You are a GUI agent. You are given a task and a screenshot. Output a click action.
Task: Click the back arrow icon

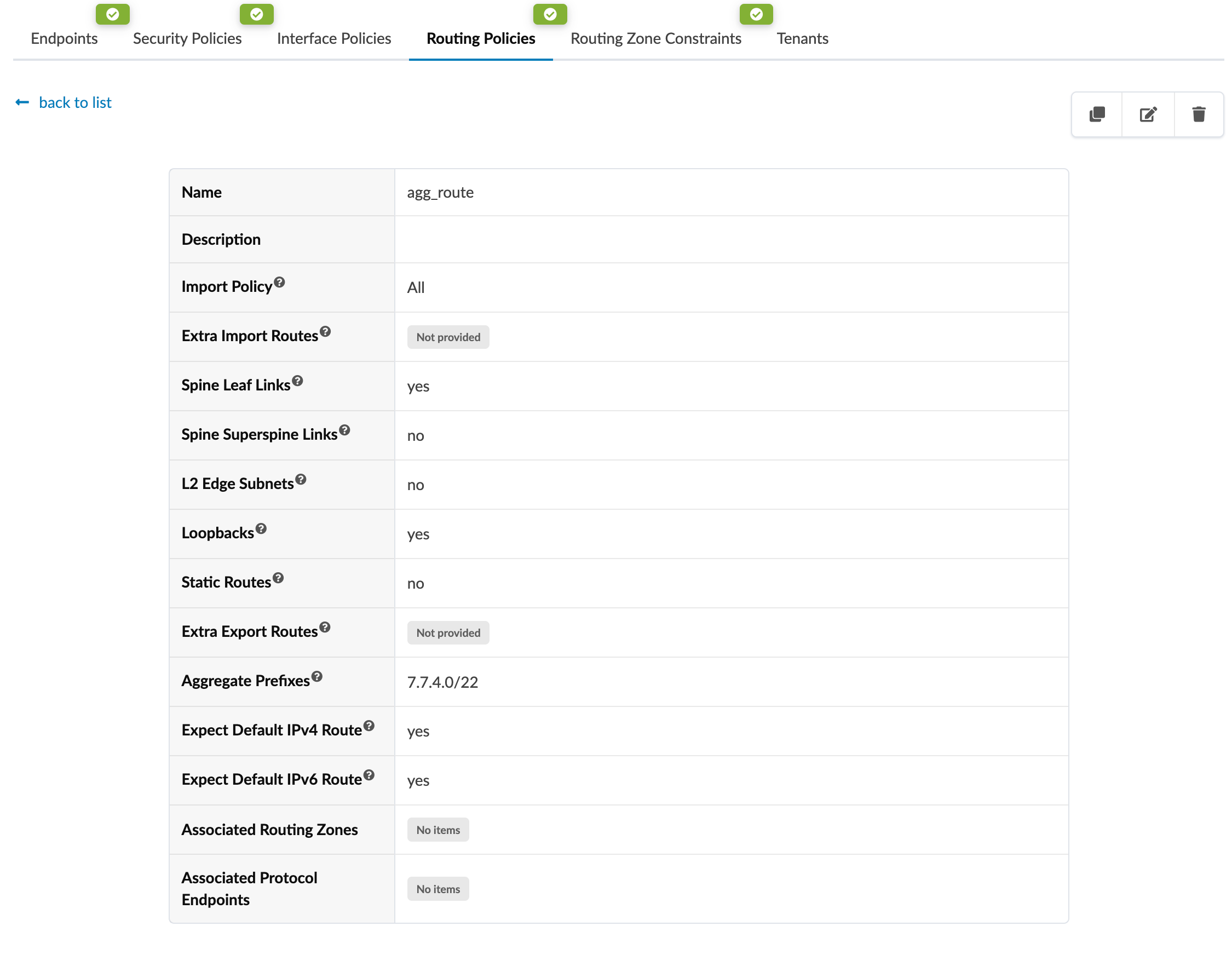22,102
